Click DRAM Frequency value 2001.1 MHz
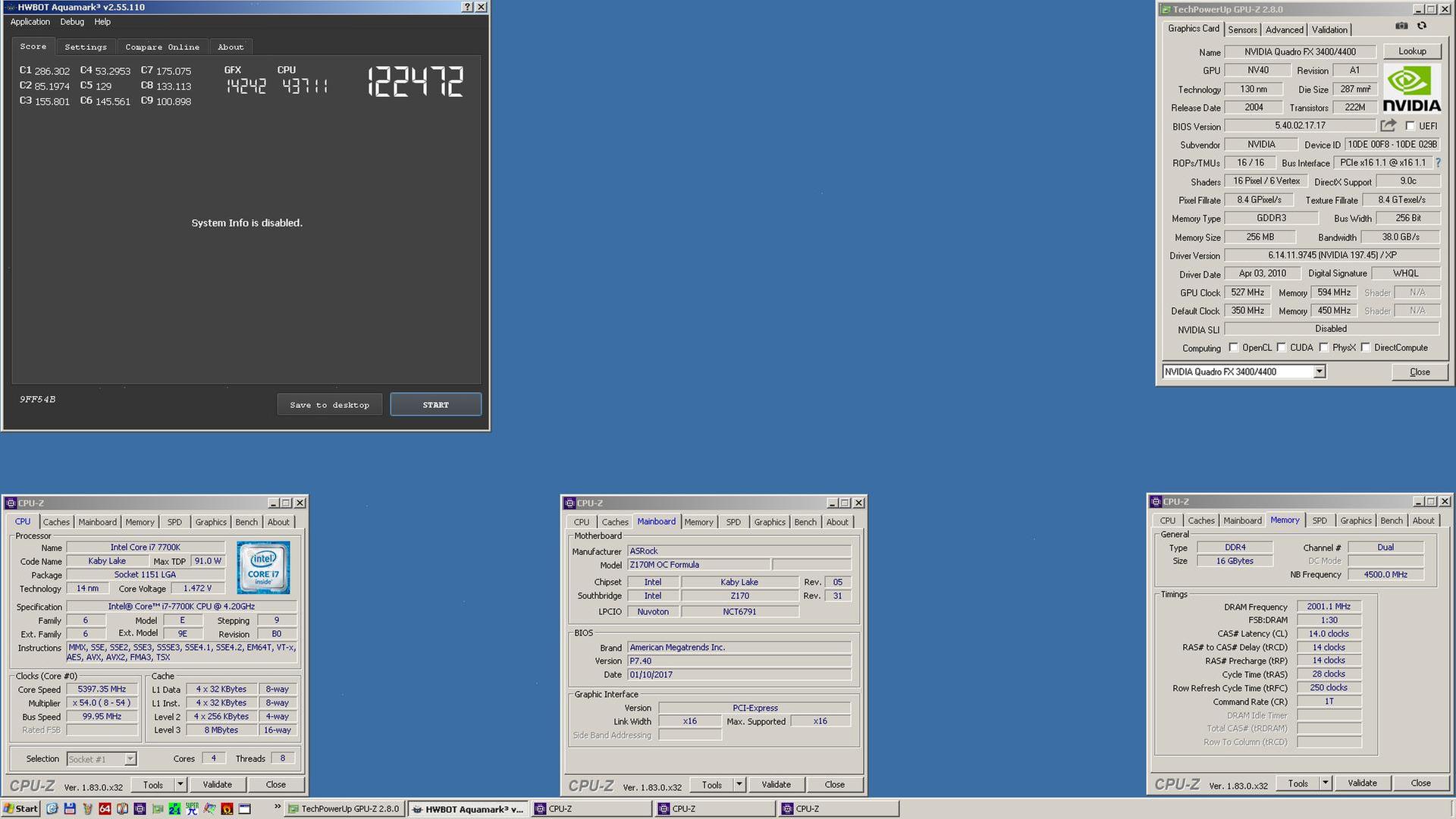The width and height of the screenshot is (1456, 819). 1329,607
